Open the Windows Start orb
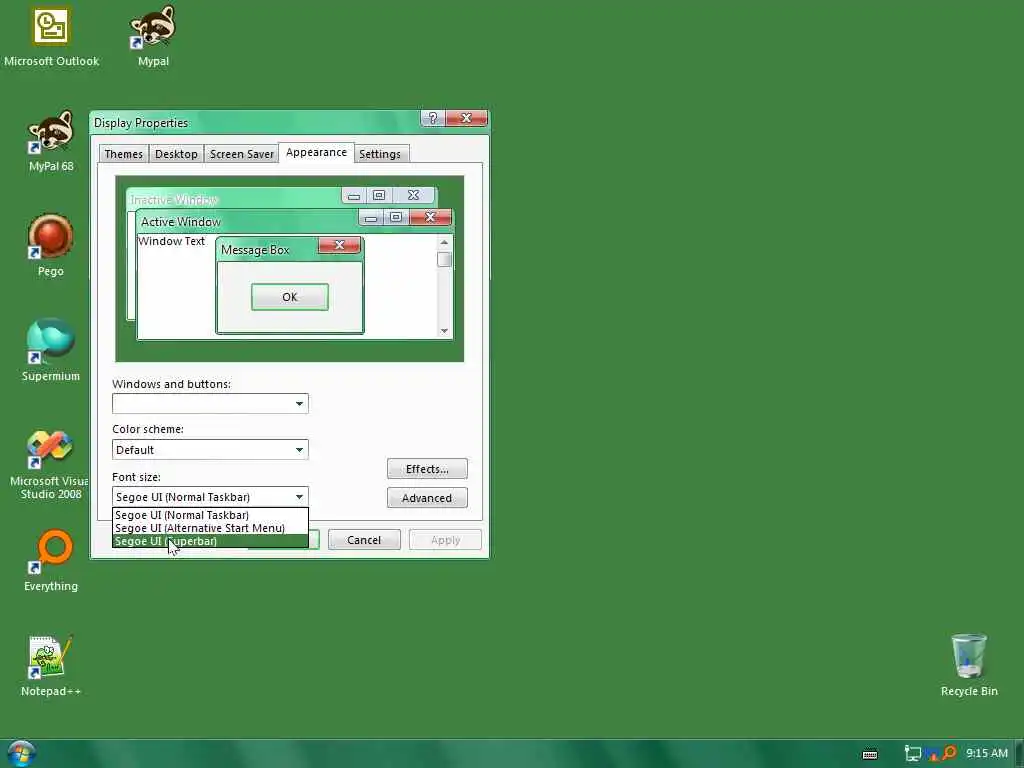 [20, 754]
